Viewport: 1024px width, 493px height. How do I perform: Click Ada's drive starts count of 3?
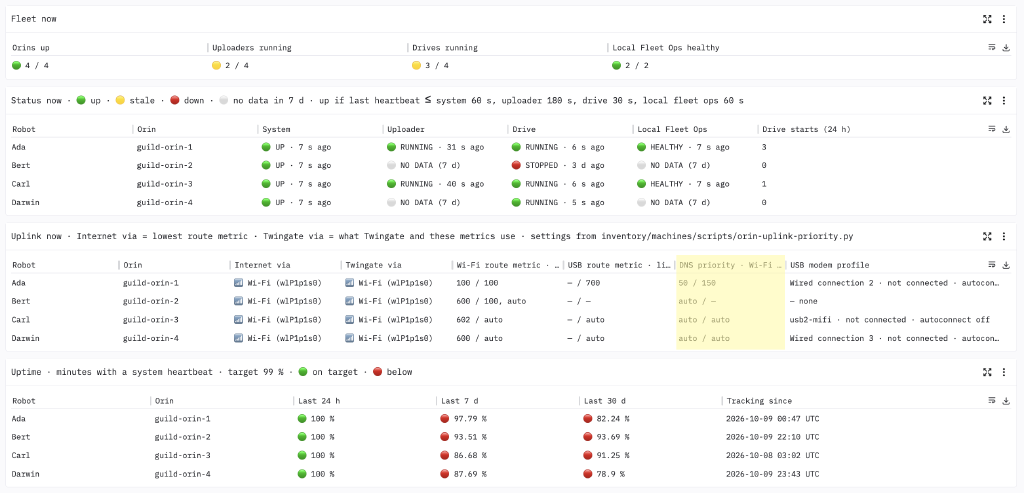(x=764, y=148)
